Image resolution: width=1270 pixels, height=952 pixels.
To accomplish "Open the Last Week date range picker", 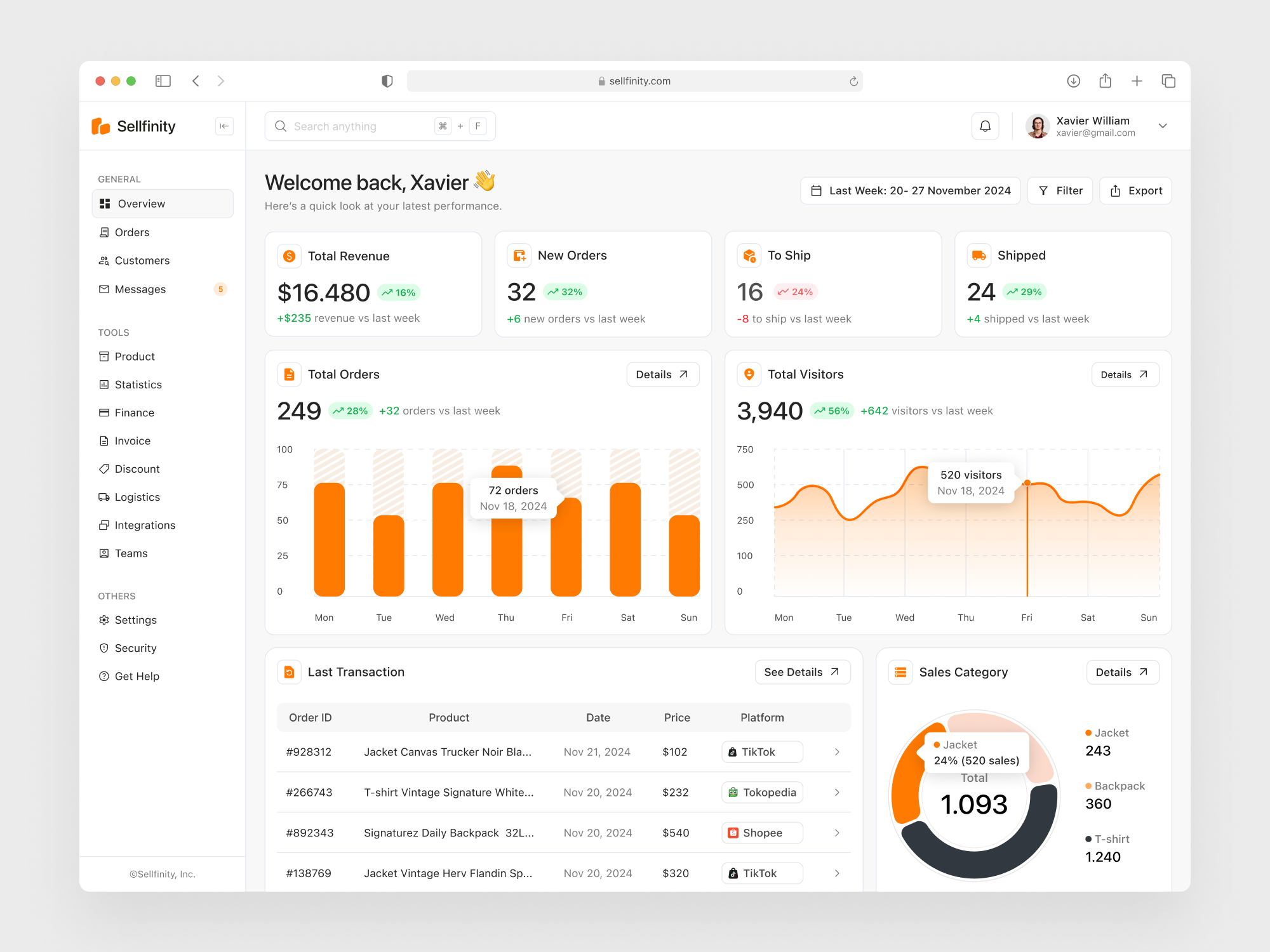I will pos(910,191).
